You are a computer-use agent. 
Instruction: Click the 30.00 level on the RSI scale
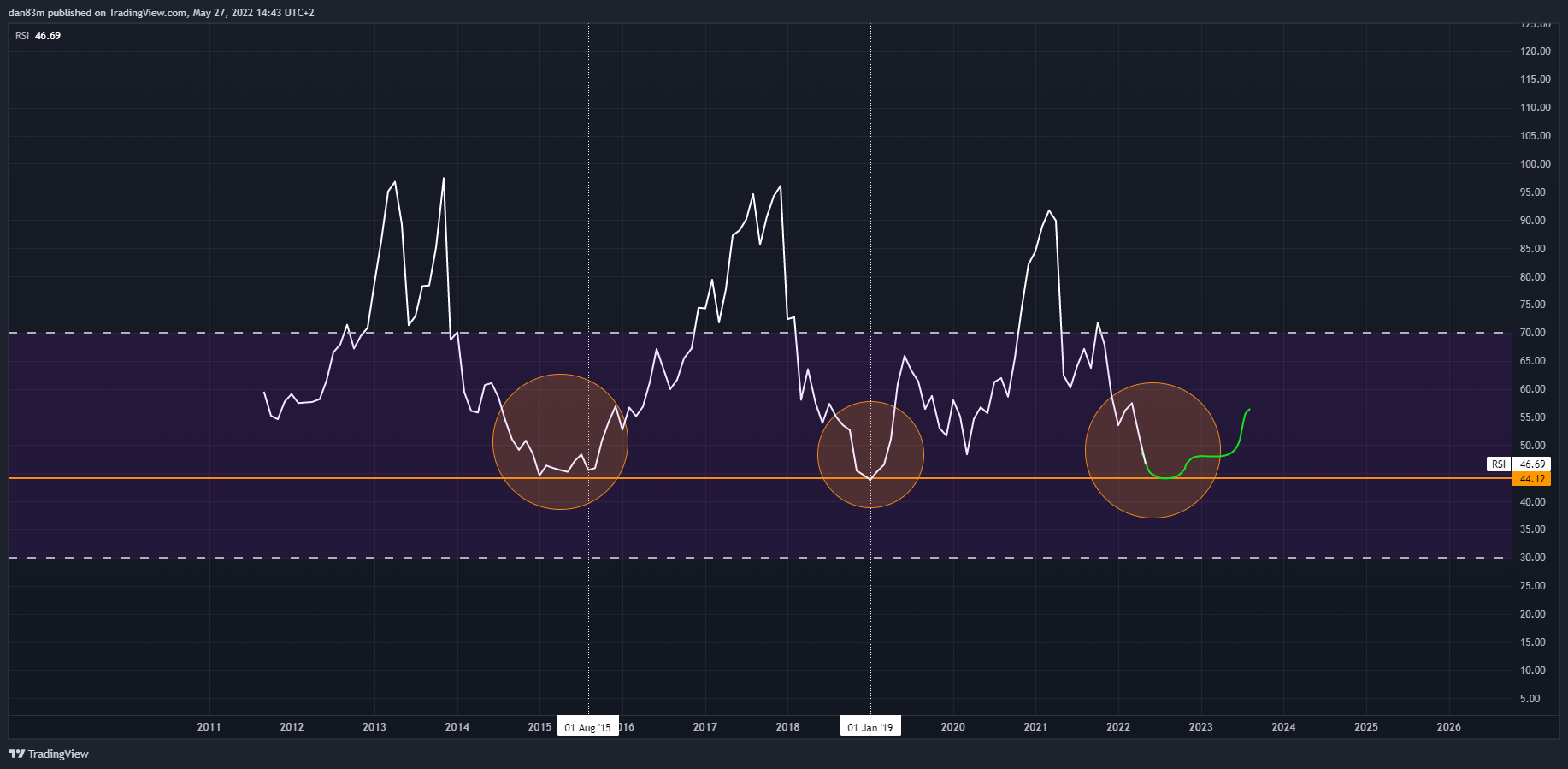tap(1533, 558)
